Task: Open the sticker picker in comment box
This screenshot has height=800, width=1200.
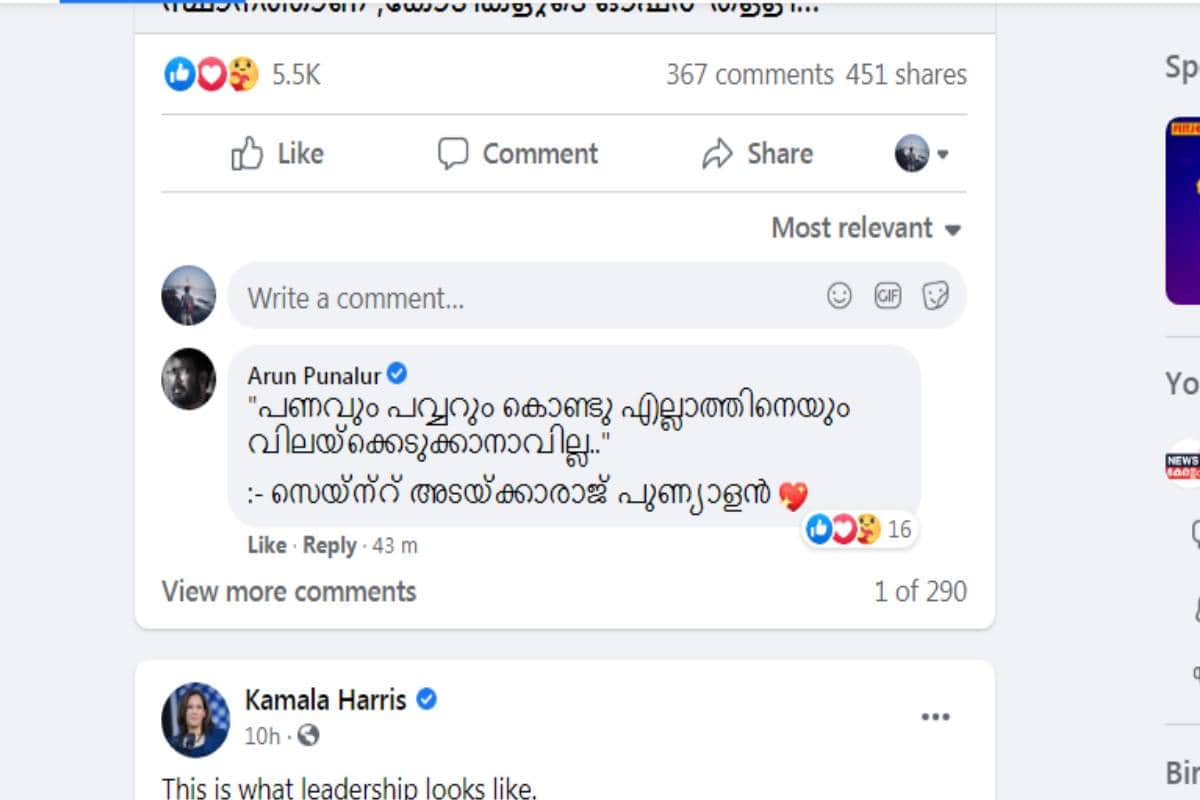Action: (x=935, y=296)
